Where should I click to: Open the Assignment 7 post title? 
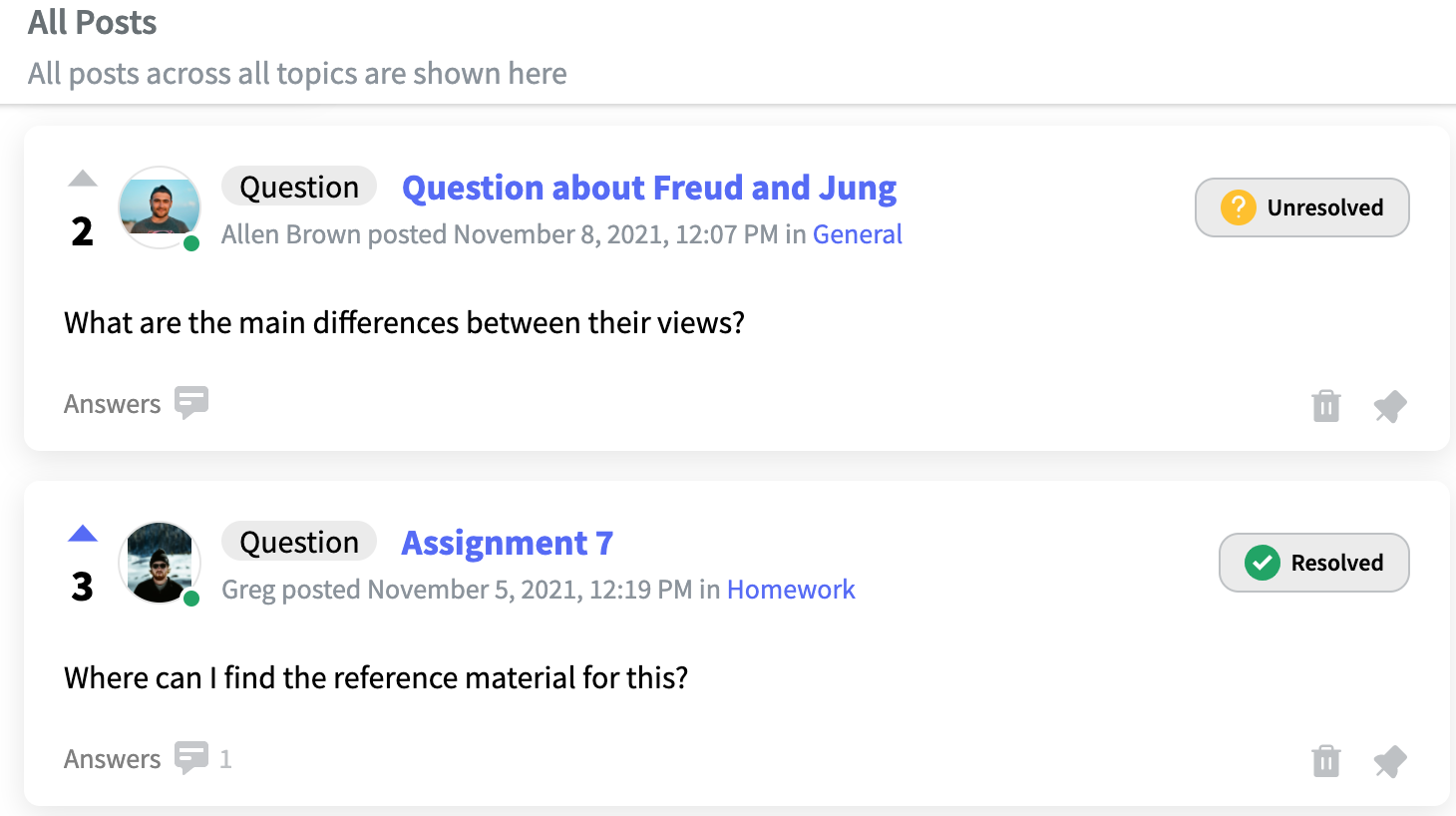pyautogui.click(x=507, y=543)
